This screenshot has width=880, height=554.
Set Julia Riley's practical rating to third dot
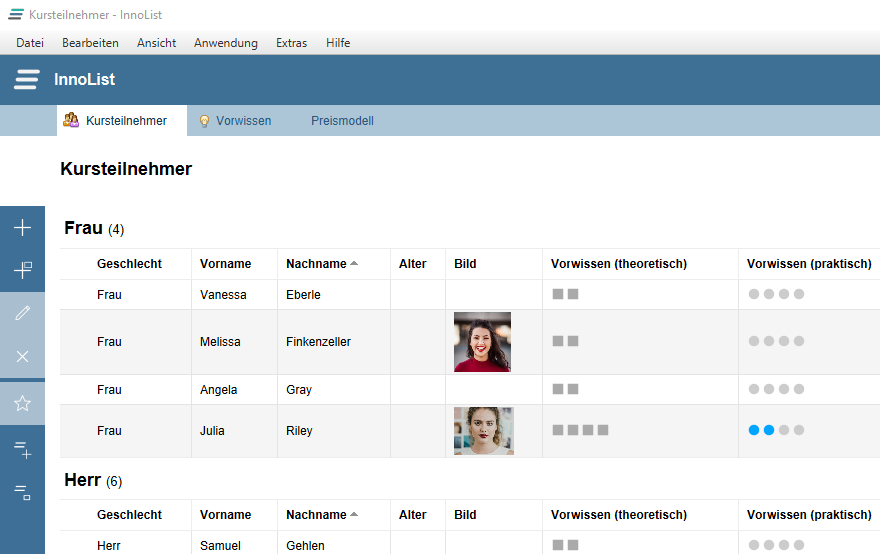tap(784, 430)
